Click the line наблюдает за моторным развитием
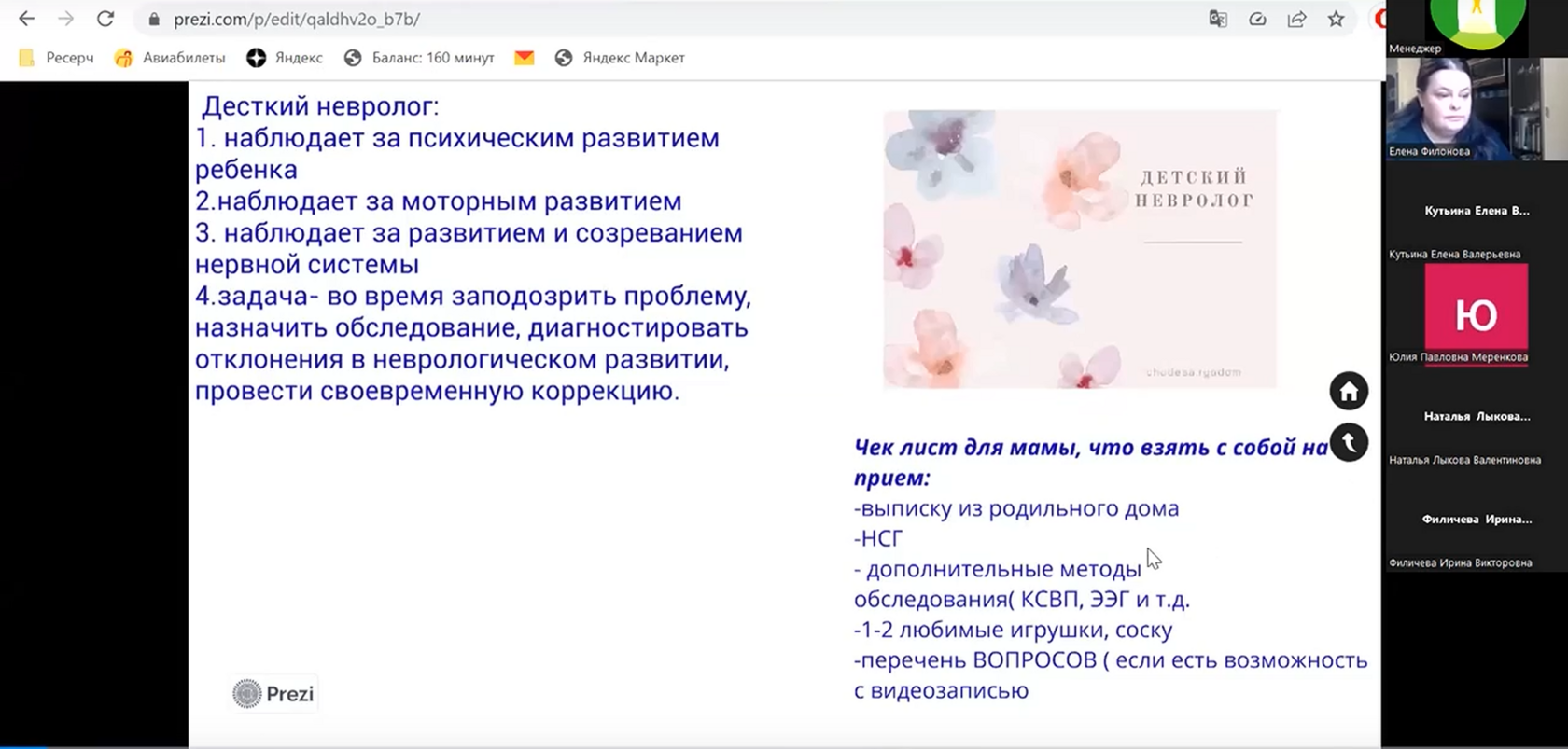Viewport: 1568px width, 749px height. click(x=438, y=201)
